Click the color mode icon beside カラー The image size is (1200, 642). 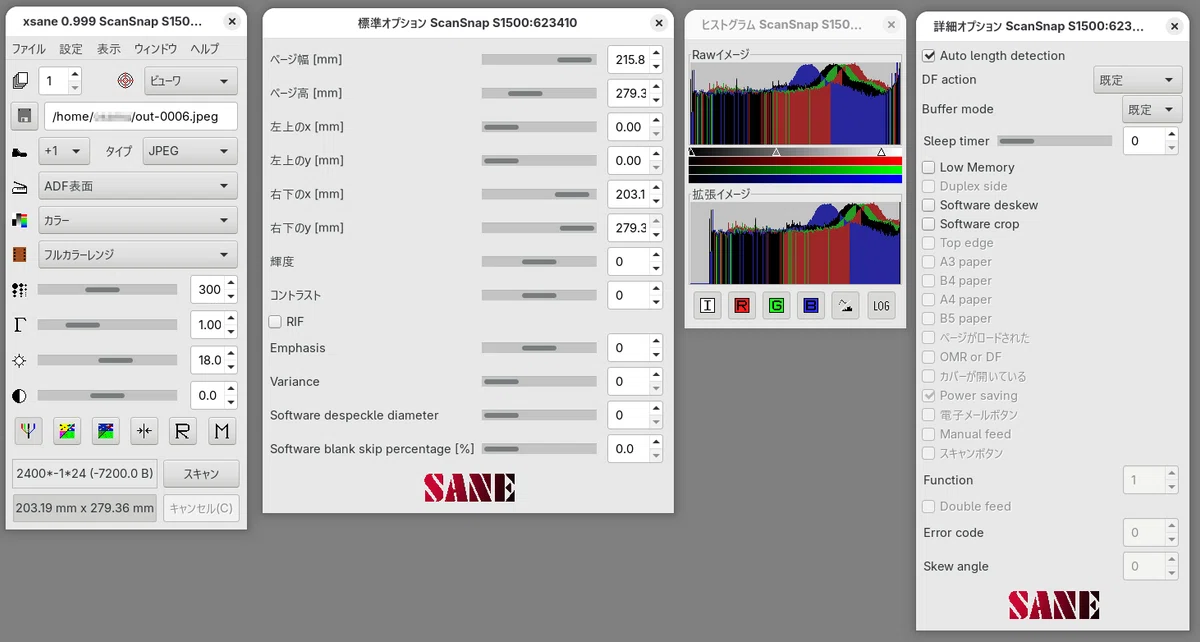point(20,220)
